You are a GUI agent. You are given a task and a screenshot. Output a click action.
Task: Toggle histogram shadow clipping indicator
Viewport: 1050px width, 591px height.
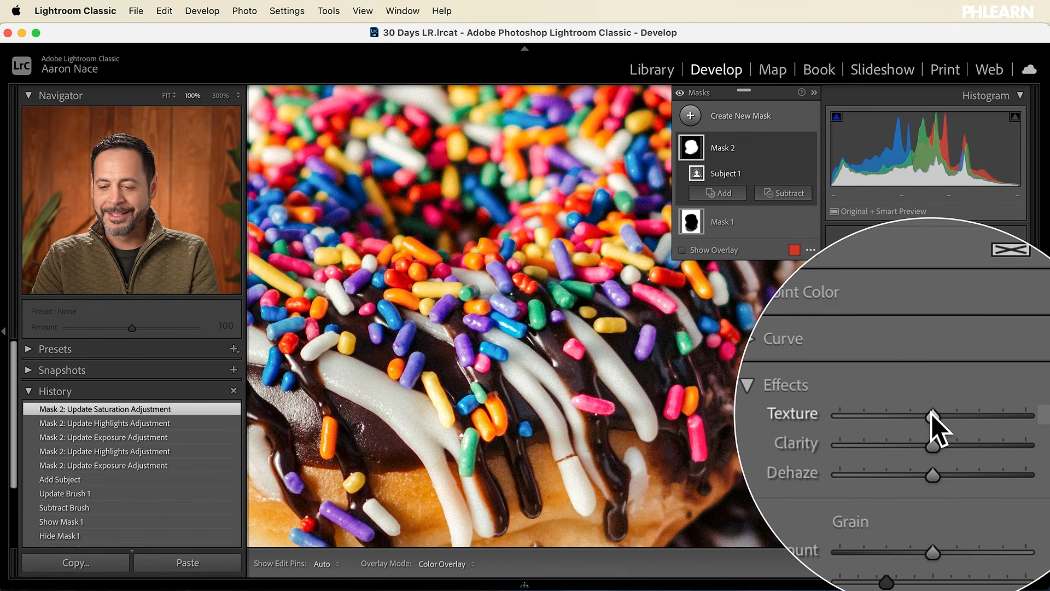[x=836, y=116]
